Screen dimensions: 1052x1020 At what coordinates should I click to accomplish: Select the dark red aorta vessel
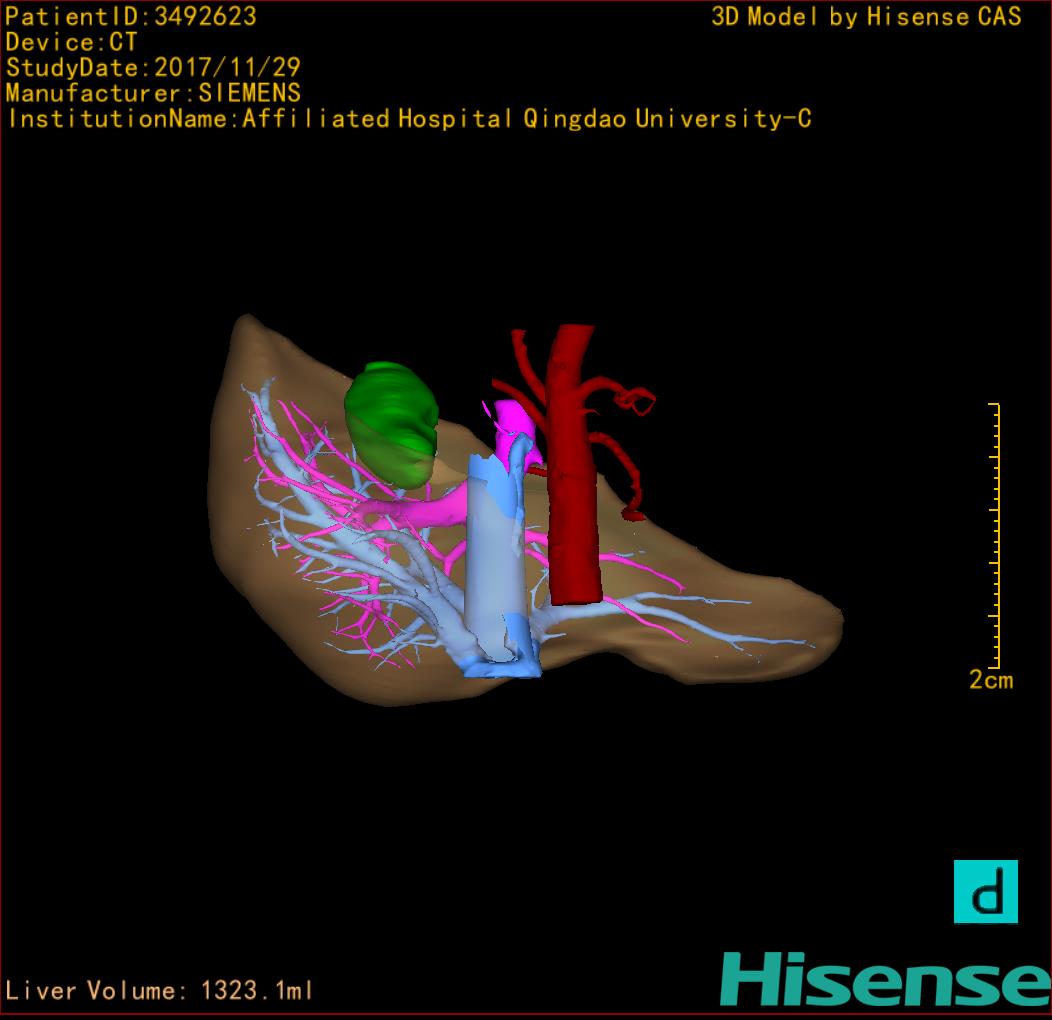tap(572, 470)
